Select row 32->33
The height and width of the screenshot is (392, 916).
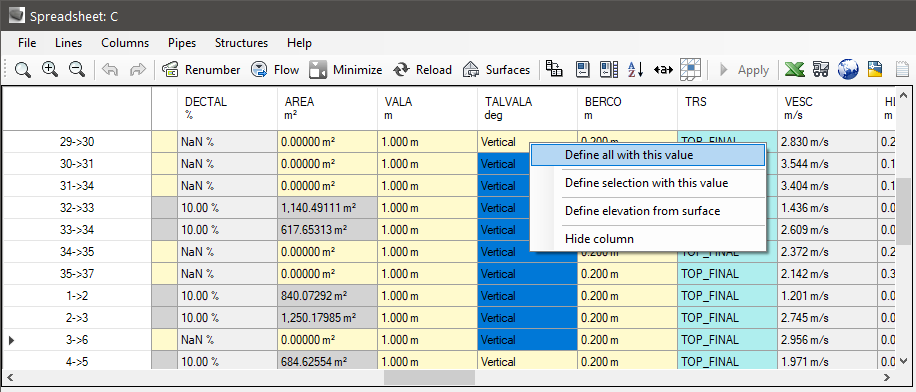77,208
